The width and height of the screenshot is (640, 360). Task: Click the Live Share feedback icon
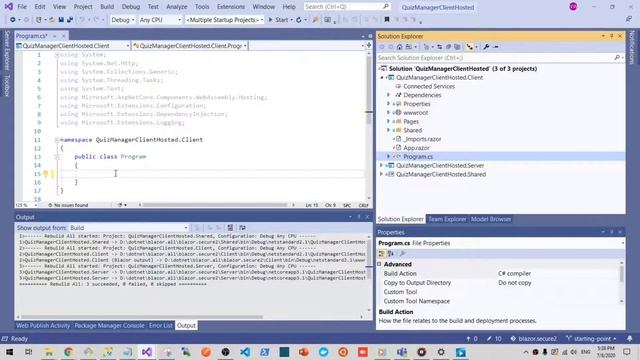pos(629,19)
